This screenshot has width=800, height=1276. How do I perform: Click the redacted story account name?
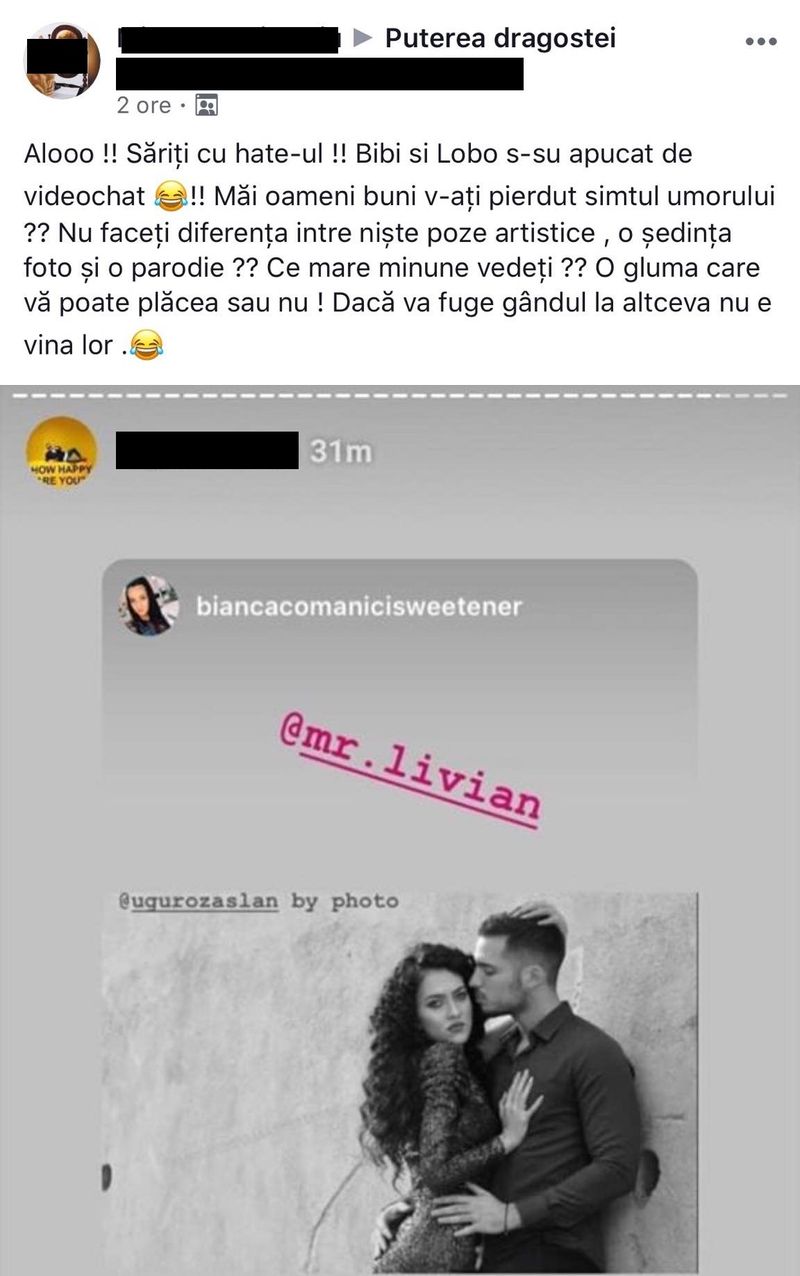[x=207, y=450]
